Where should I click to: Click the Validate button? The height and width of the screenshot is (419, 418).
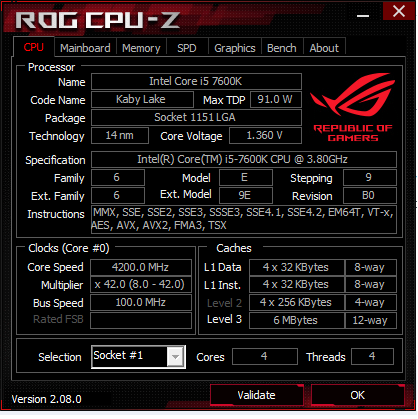257,395
